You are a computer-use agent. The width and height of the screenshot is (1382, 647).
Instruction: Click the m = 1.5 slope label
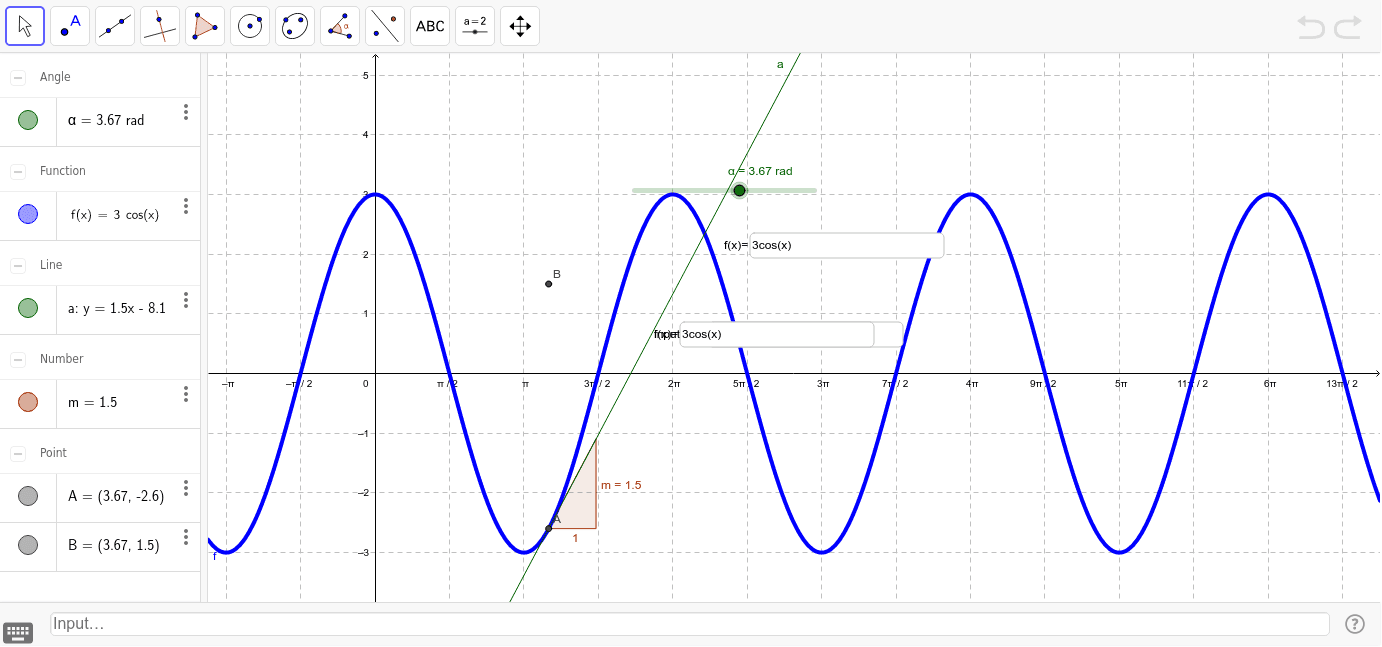click(x=621, y=485)
